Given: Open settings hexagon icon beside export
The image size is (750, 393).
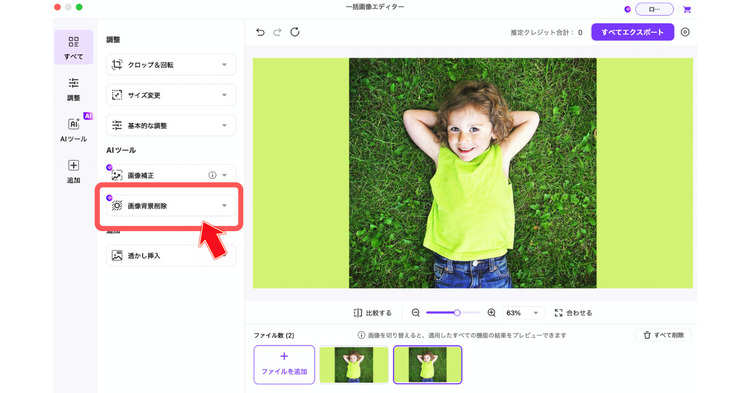Looking at the screenshot, I should [685, 32].
